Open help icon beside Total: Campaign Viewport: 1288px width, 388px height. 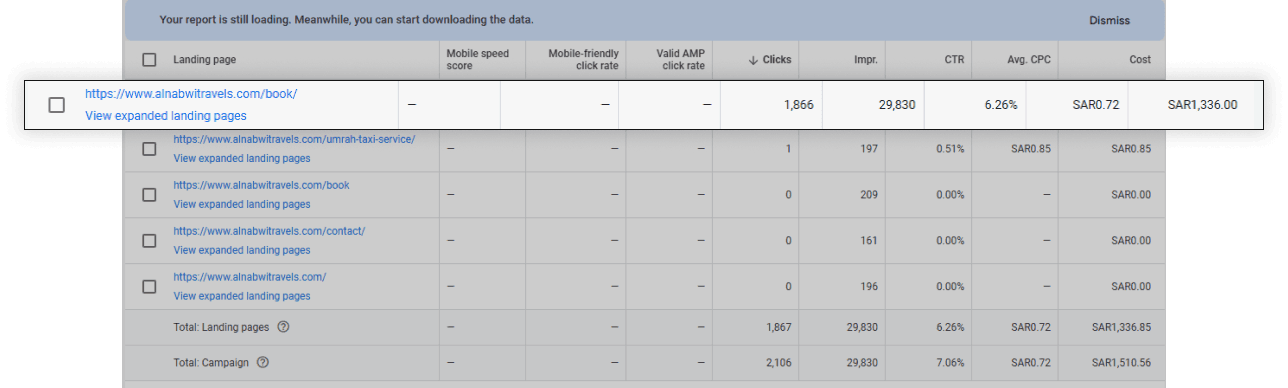tap(264, 363)
